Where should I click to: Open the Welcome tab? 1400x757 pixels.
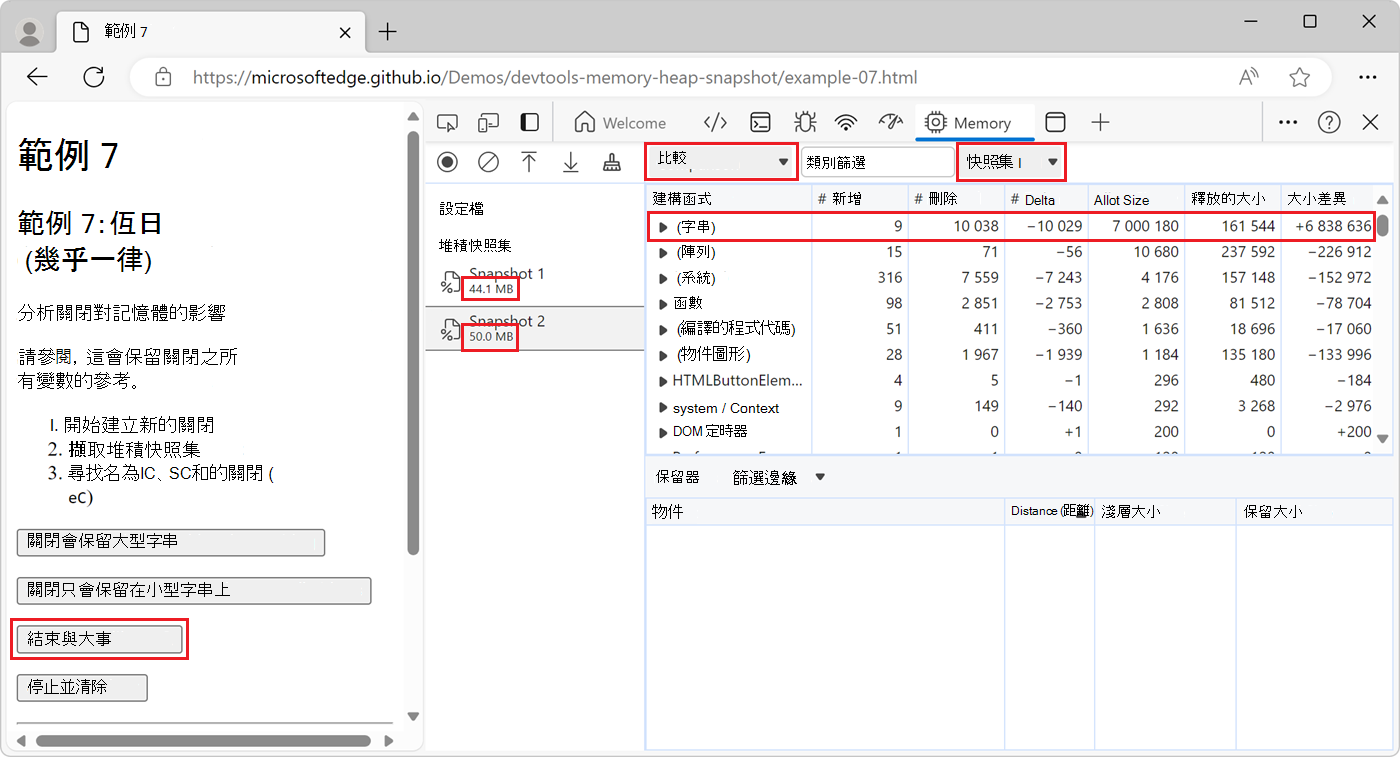(620, 121)
